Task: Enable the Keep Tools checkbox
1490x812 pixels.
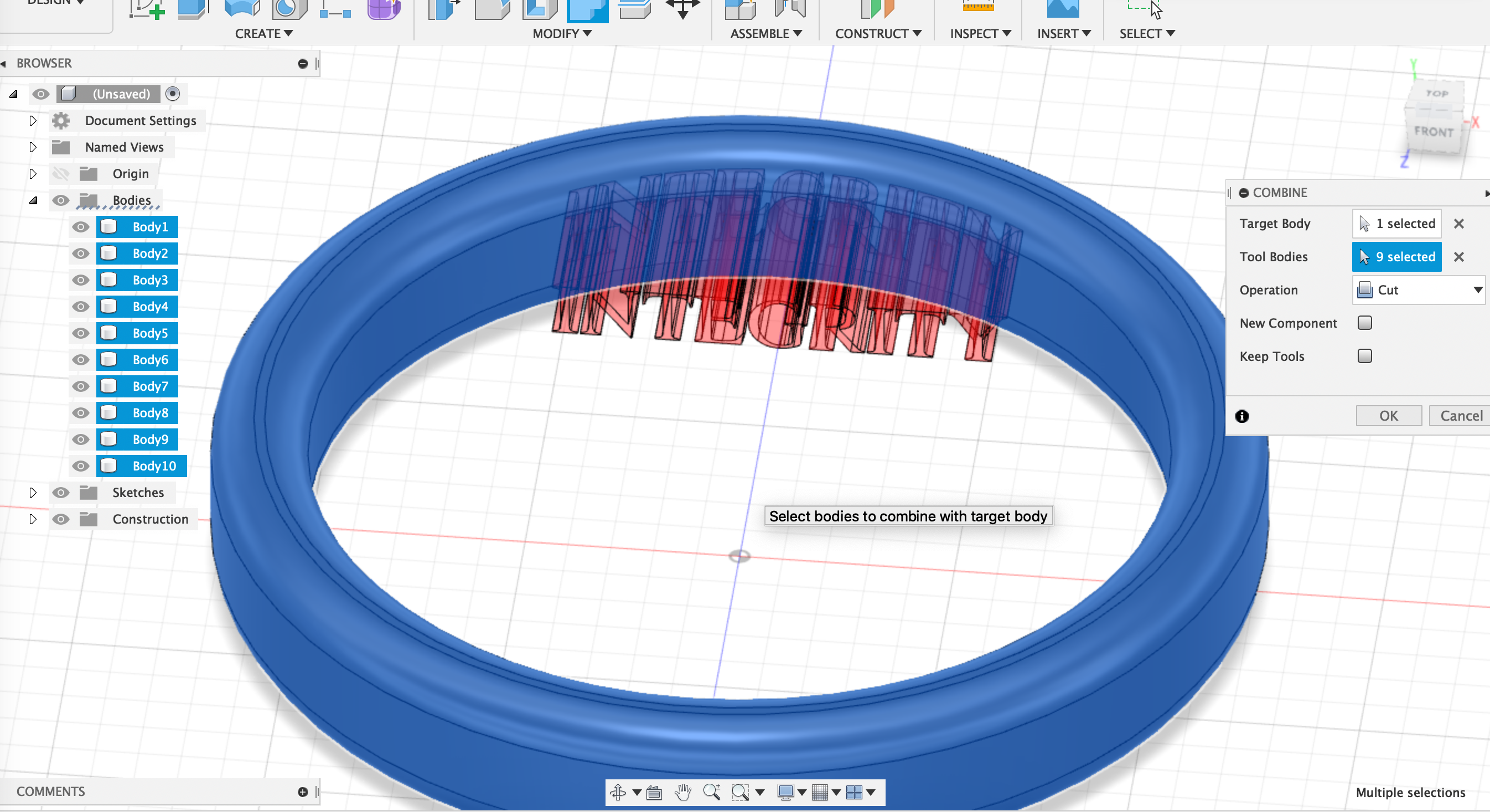Action: (x=1364, y=355)
